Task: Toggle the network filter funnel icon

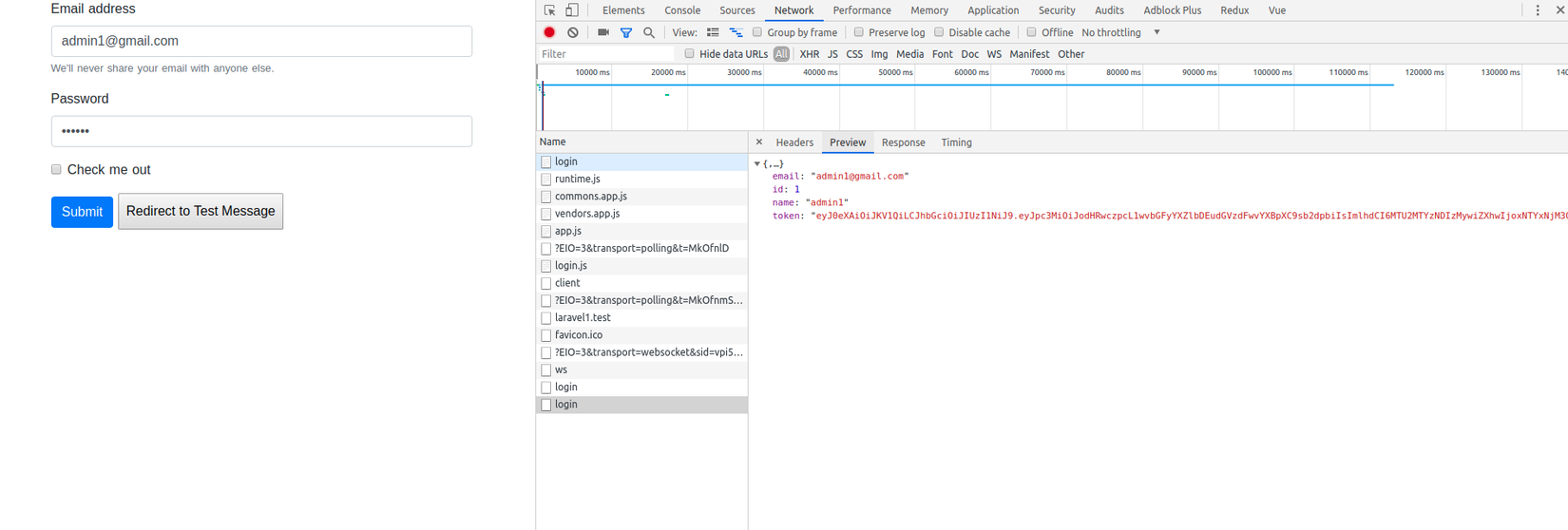Action: [626, 32]
